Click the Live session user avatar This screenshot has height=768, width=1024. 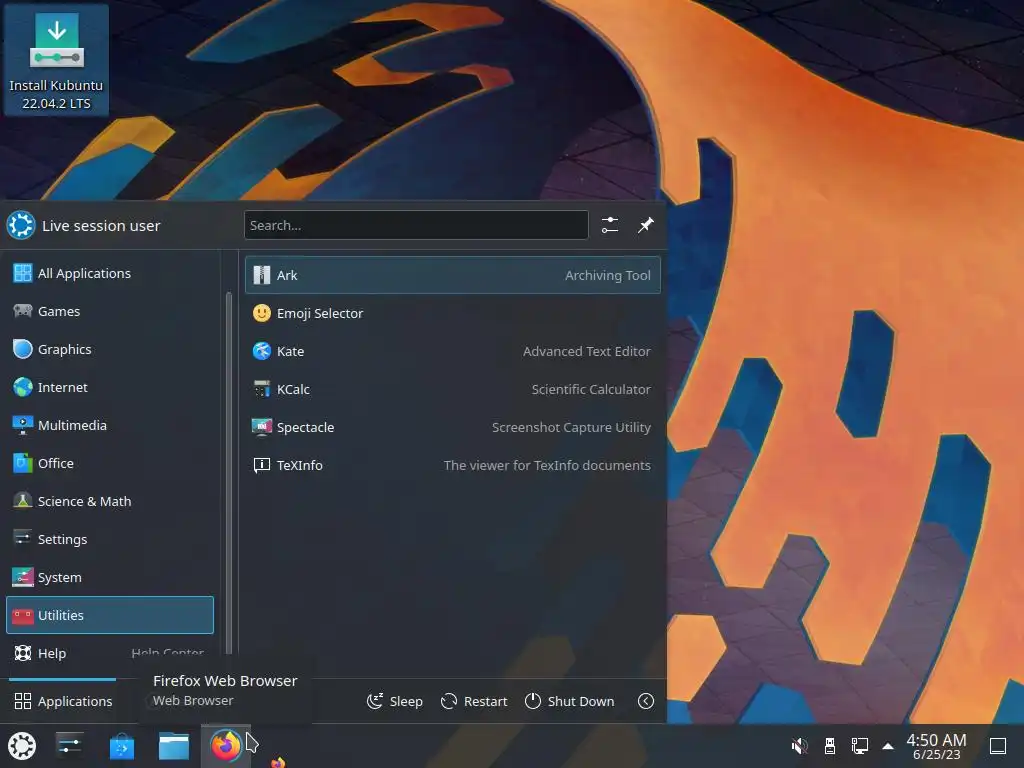21,225
